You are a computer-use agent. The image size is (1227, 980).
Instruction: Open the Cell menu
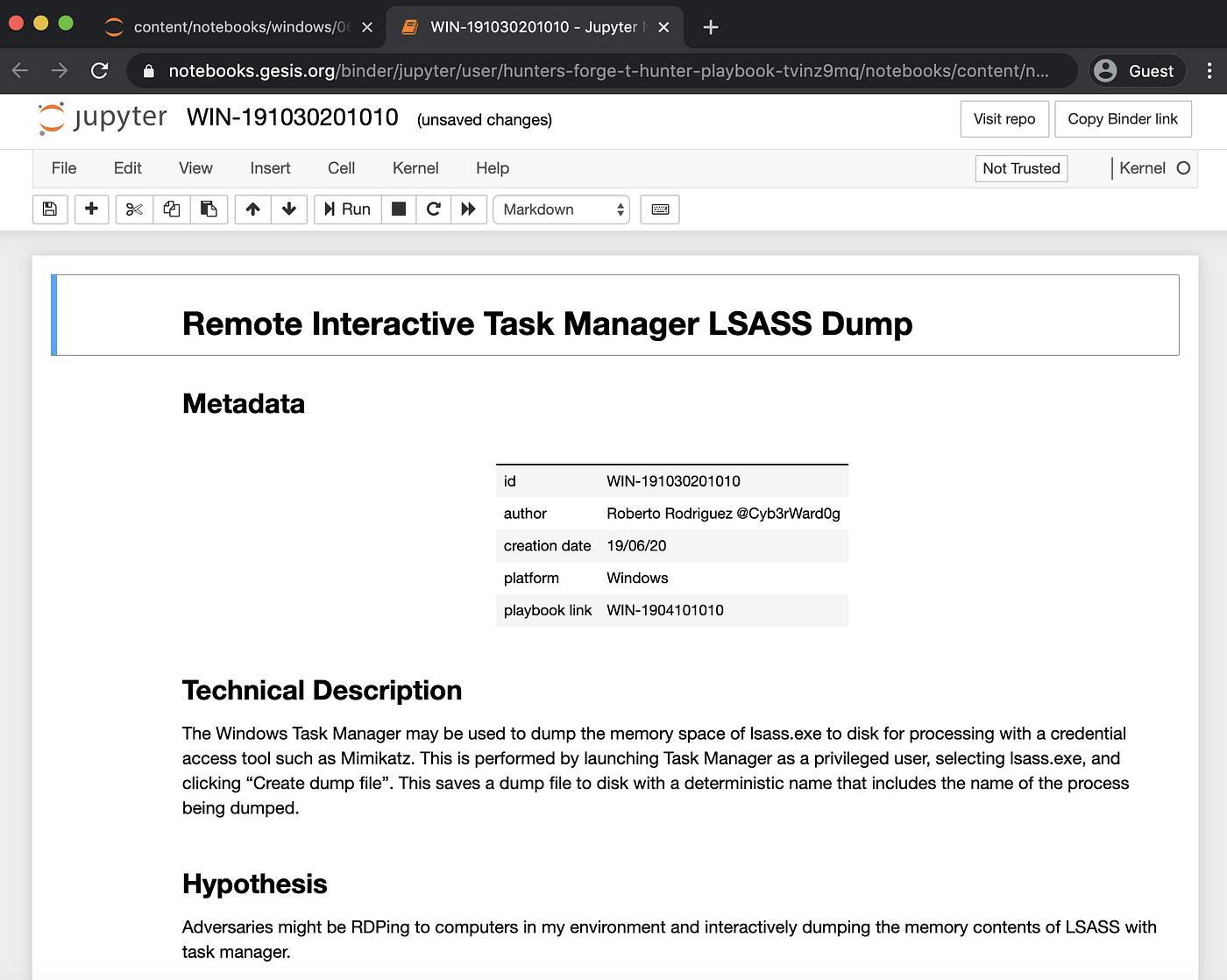[341, 168]
